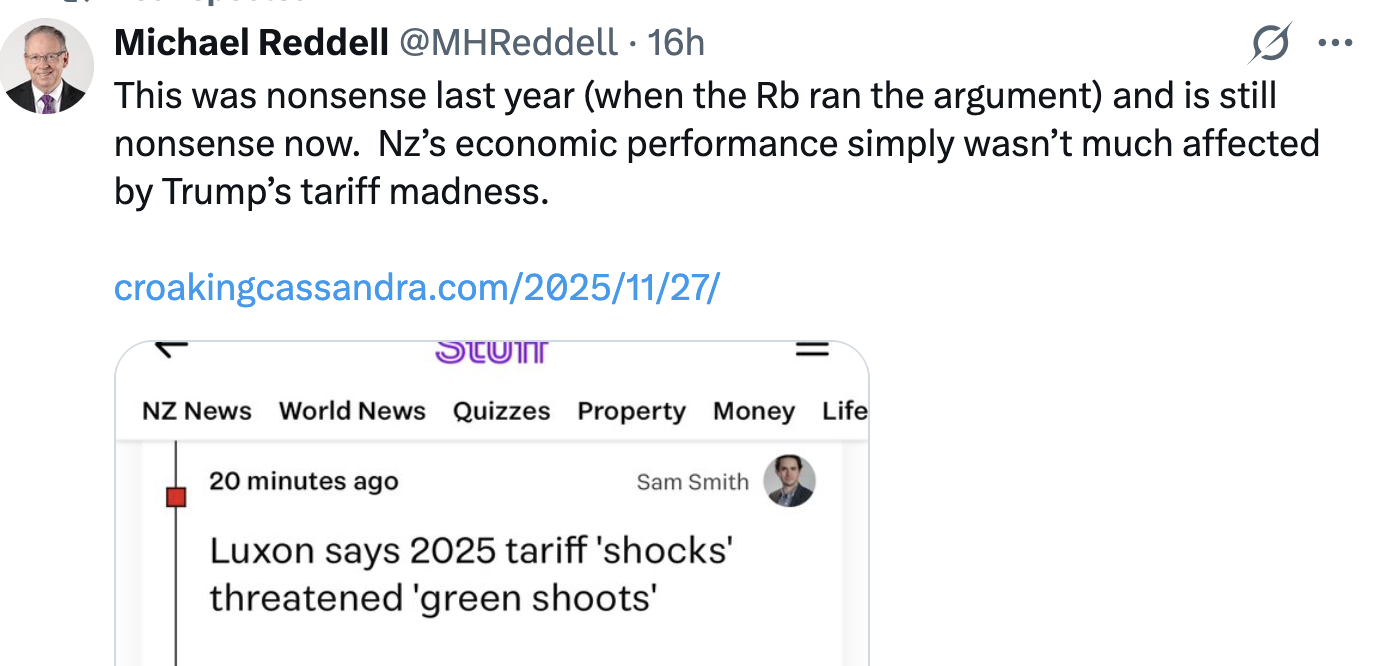The image size is (1376, 666).
Task: Click Michael Reddell's profile avatar
Action: [x=46, y=66]
